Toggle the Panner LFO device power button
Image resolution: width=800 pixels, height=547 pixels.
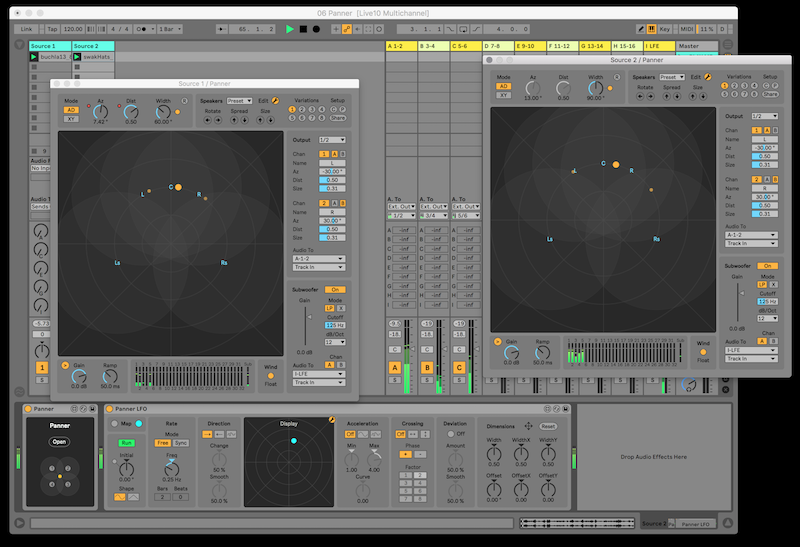[x=109, y=409]
